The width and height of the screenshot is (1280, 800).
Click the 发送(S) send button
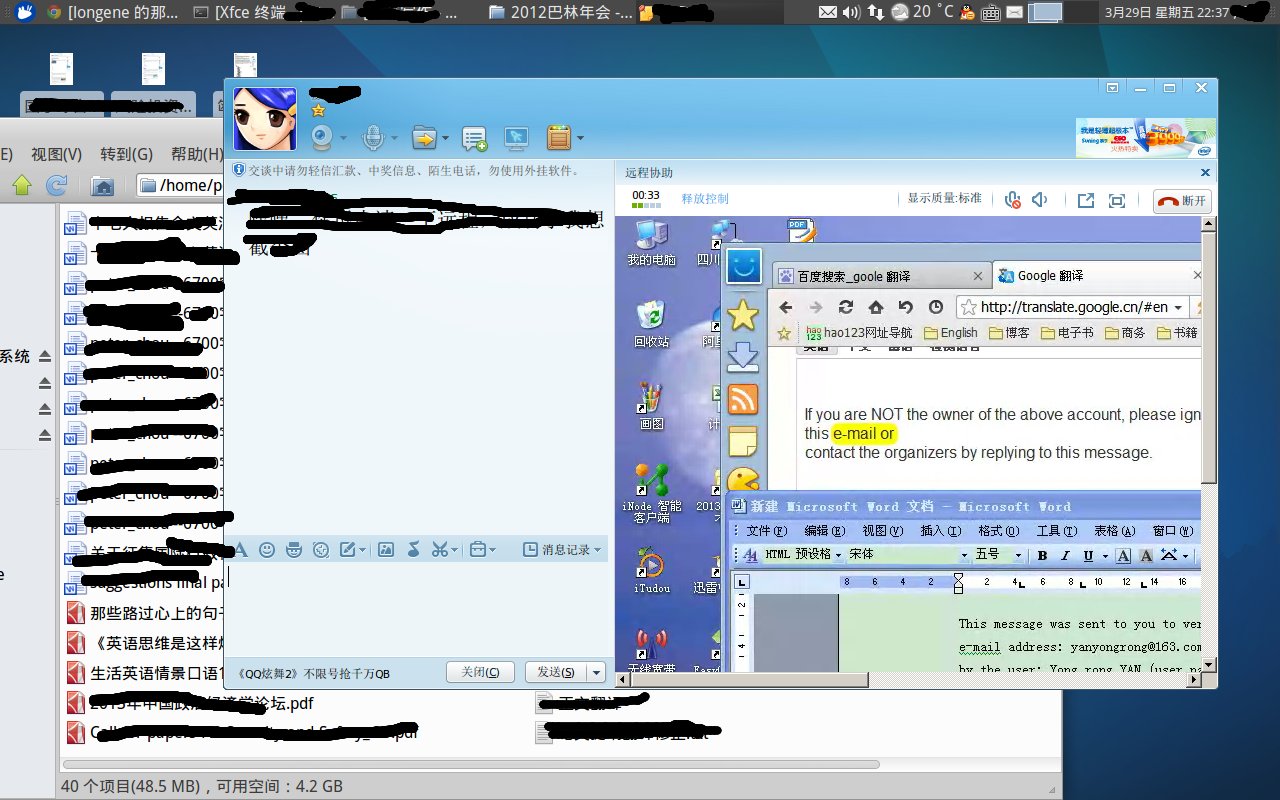coord(556,672)
